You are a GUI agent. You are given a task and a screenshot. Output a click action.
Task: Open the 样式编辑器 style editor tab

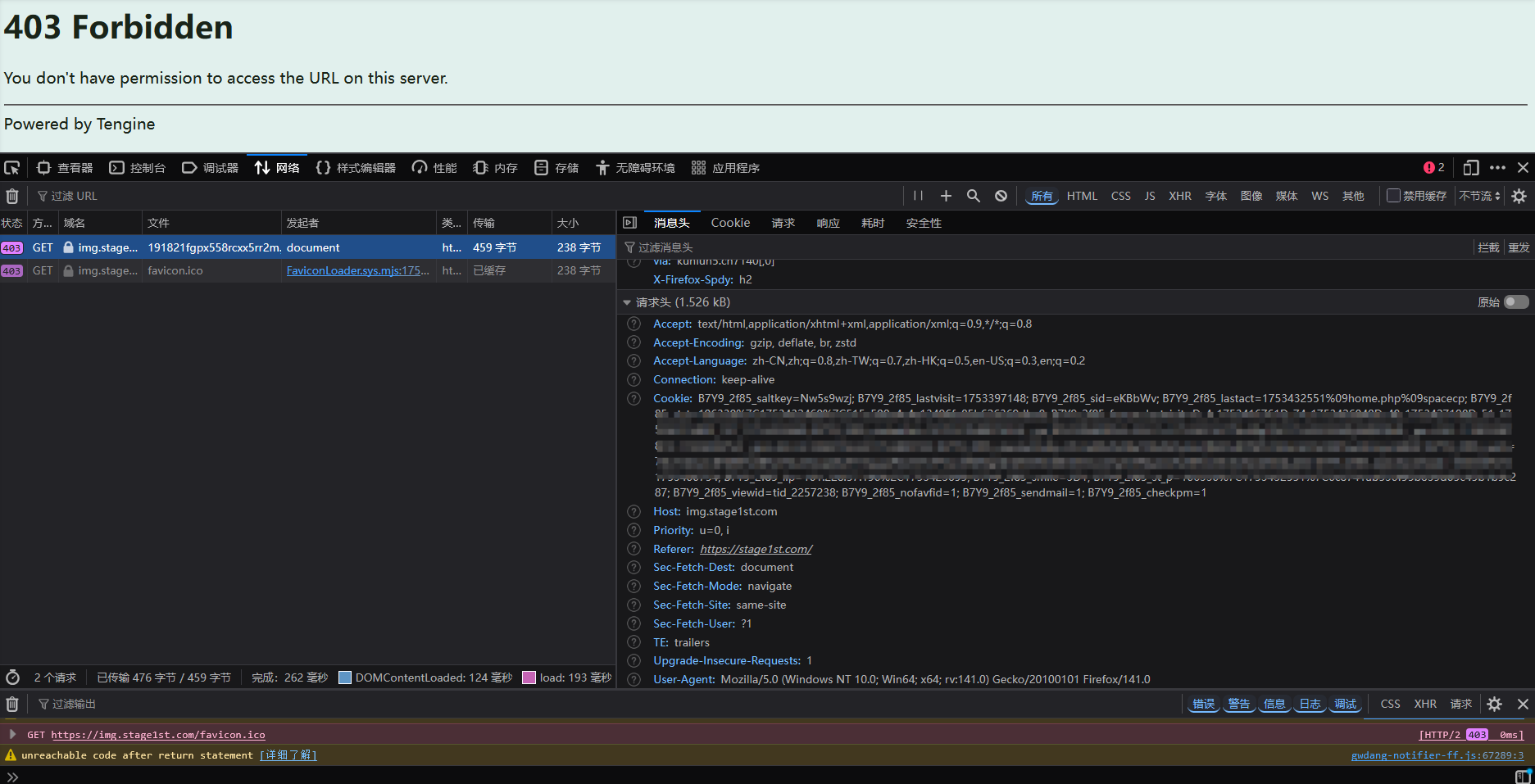356,168
